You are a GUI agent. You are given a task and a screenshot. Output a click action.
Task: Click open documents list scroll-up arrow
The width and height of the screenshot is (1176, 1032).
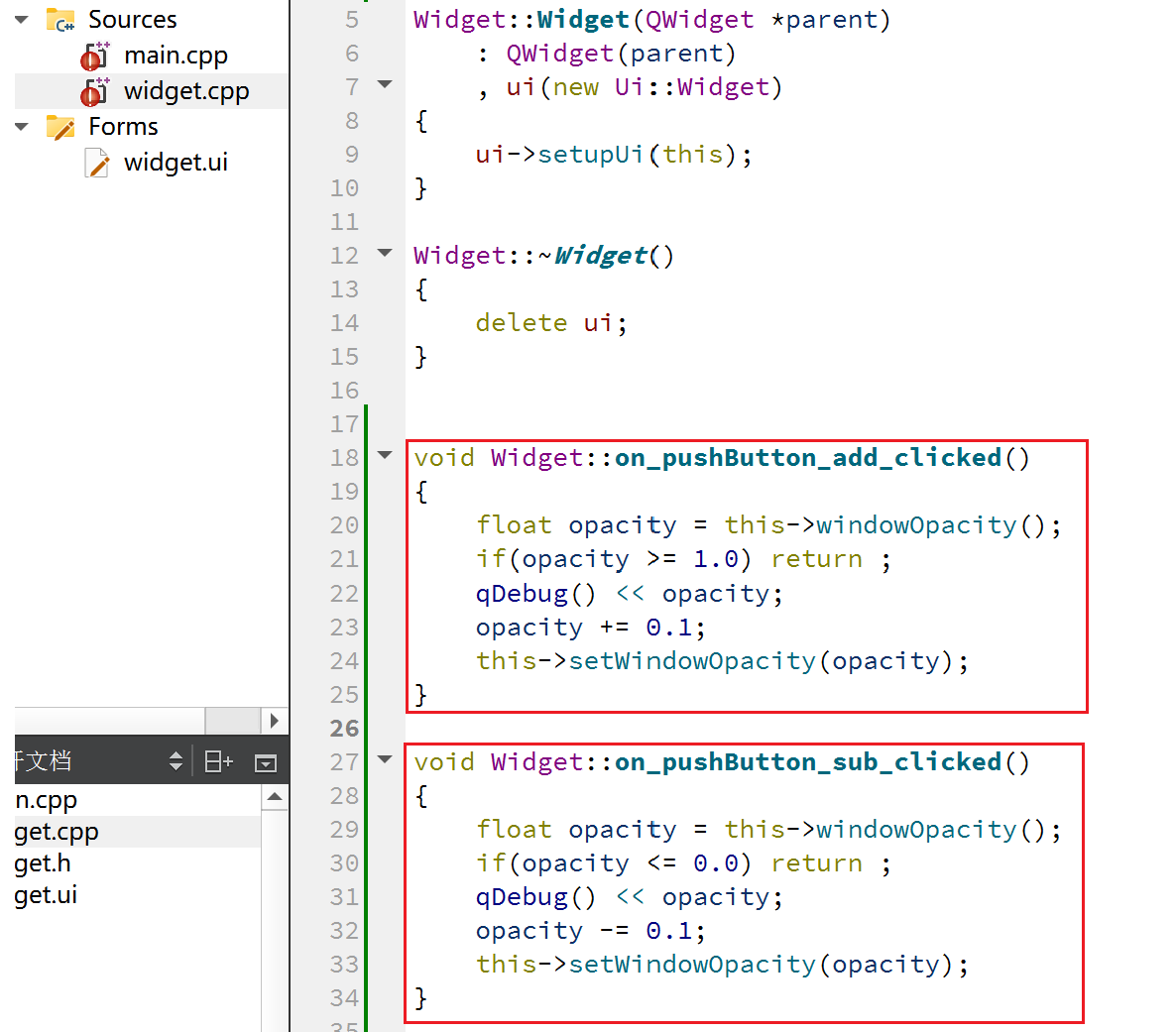tap(275, 797)
